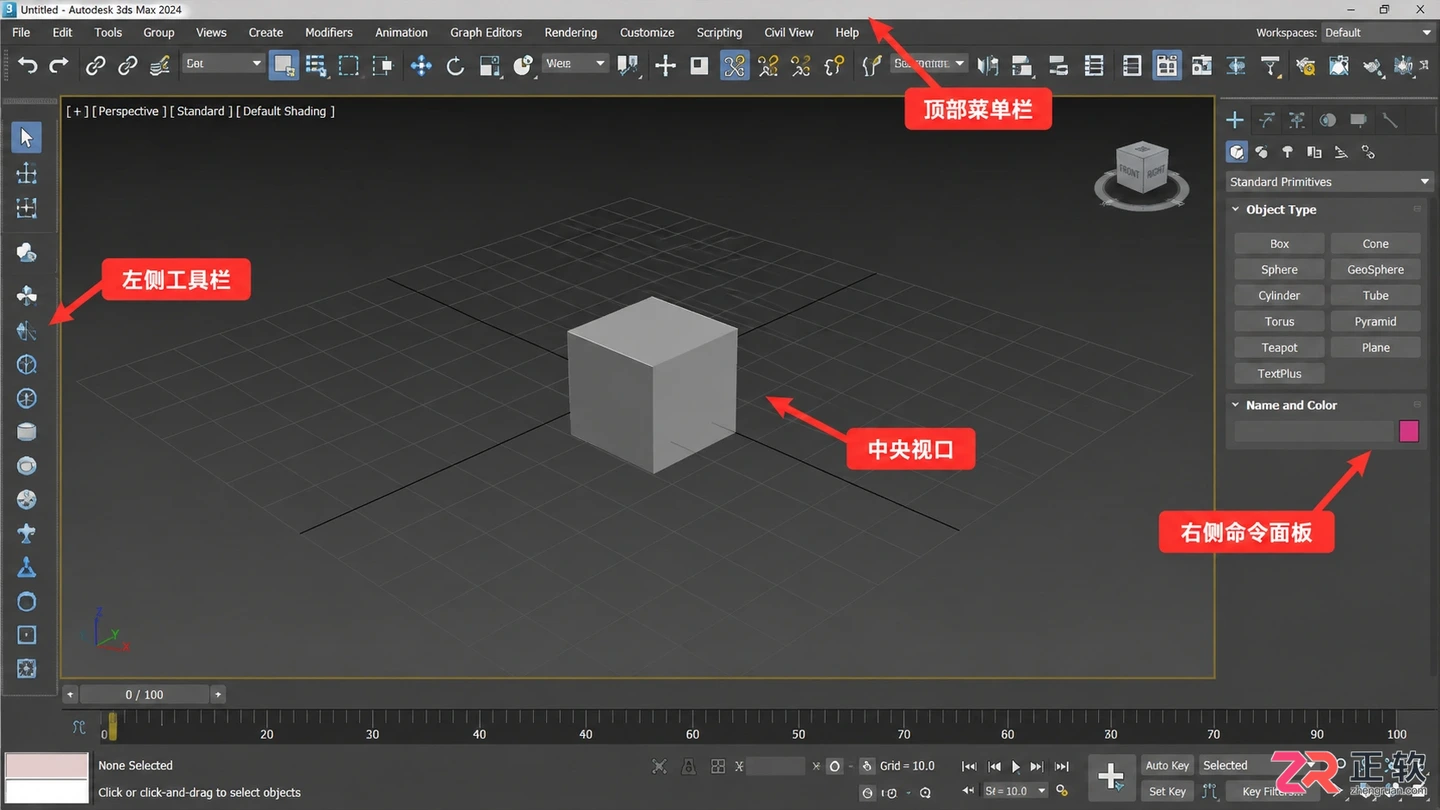Image resolution: width=1440 pixels, height=810 pixels.
Task: Toggle the Angle Snap icon
Action: click(768, 66)
